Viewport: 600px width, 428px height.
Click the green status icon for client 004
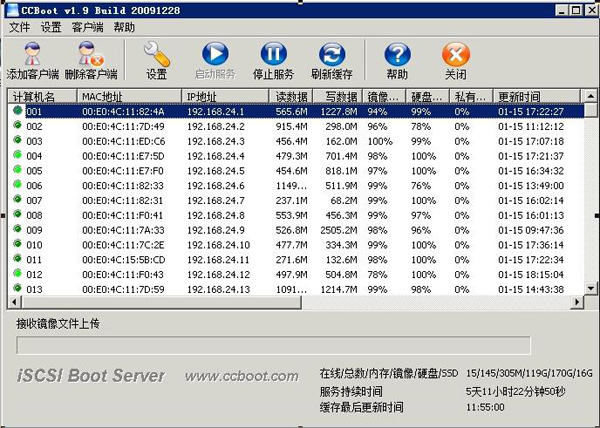[18, 155]
